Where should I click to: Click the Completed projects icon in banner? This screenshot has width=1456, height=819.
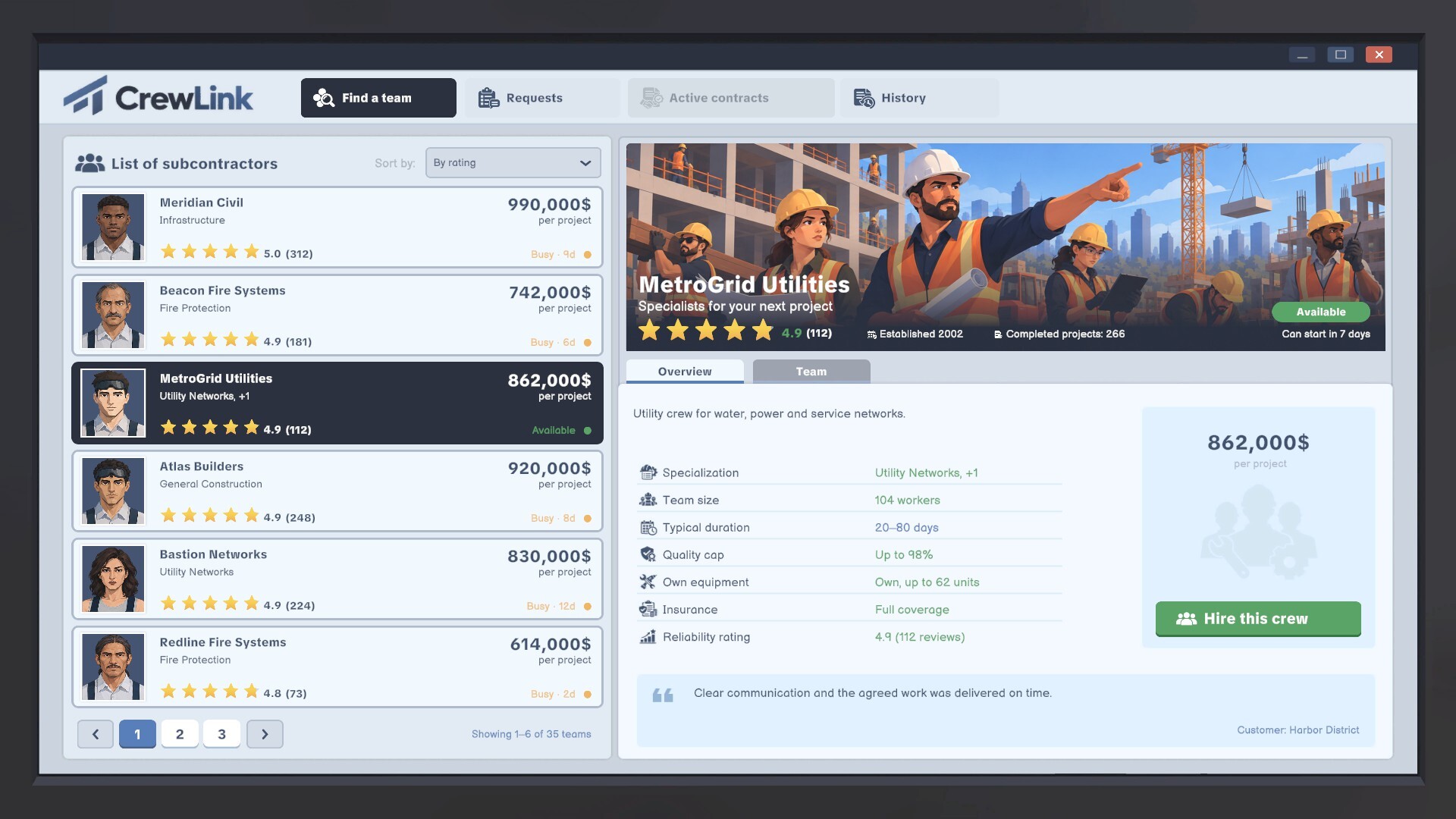(x=998, y=334)
